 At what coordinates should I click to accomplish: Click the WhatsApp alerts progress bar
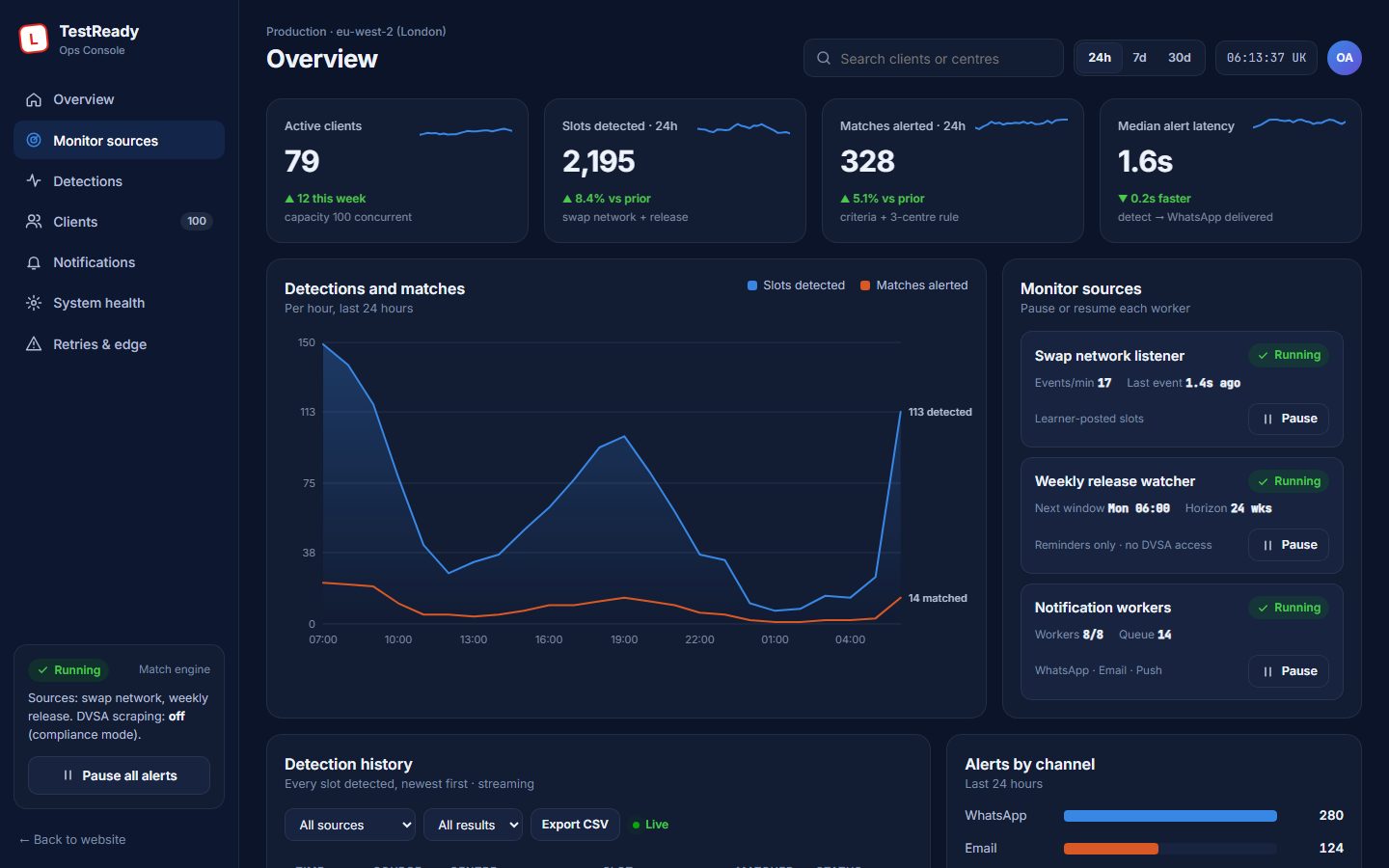(1170, 816)
